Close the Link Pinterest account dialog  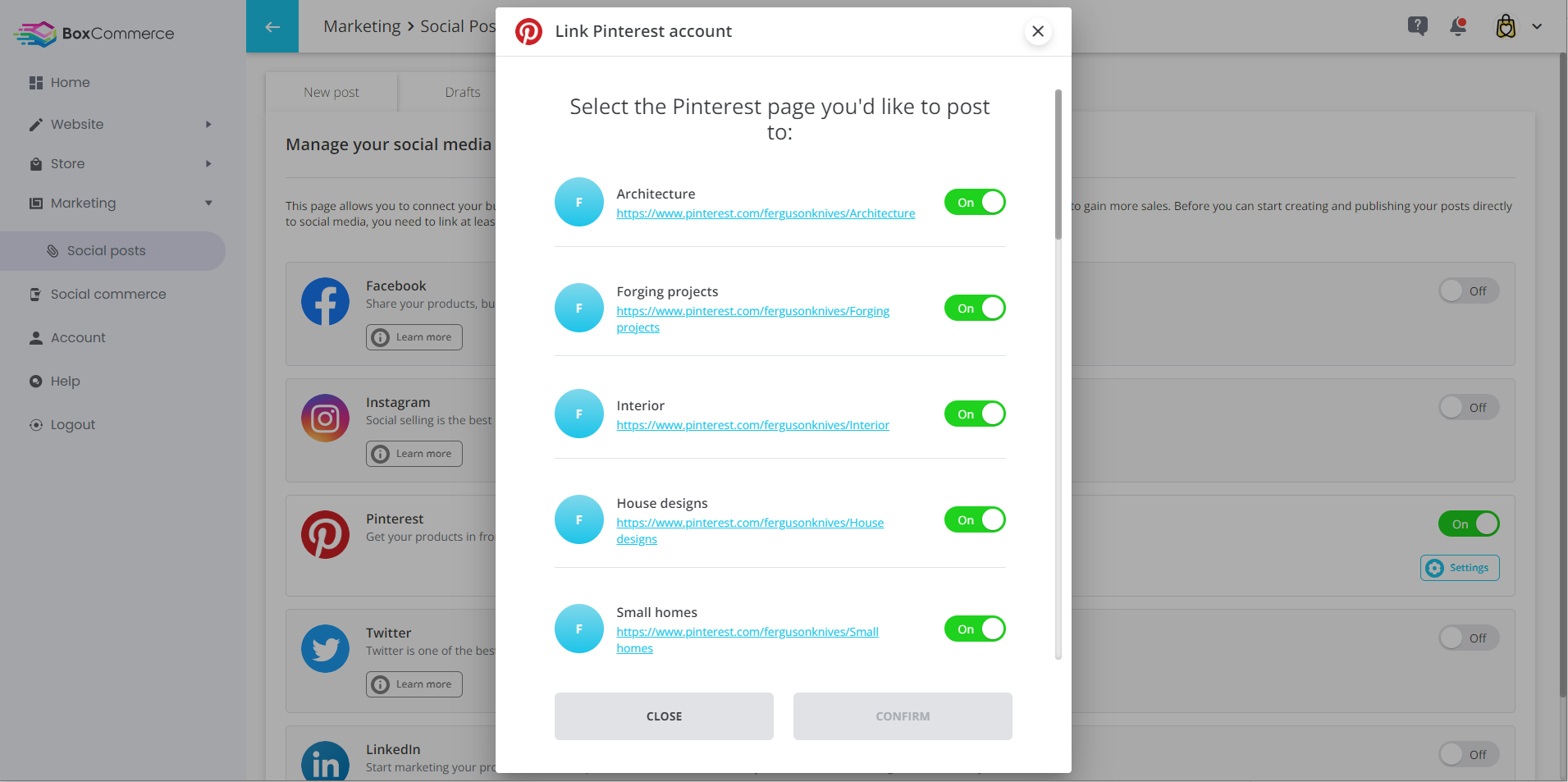click(x=1038, y=31)
